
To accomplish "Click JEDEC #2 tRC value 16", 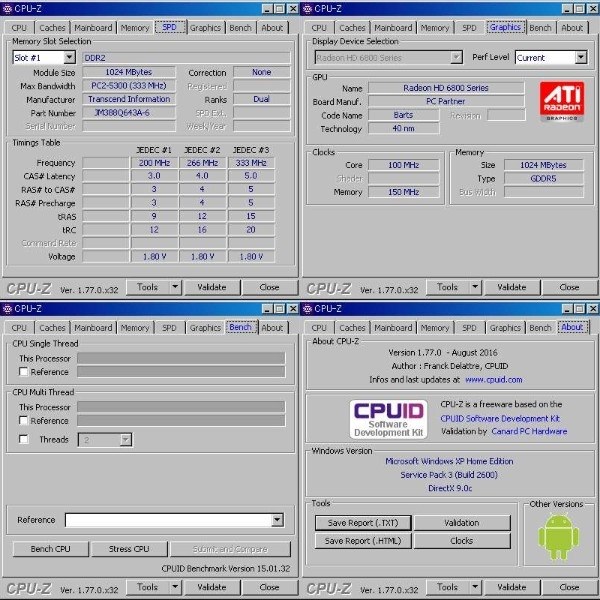I will coord(202,230).
